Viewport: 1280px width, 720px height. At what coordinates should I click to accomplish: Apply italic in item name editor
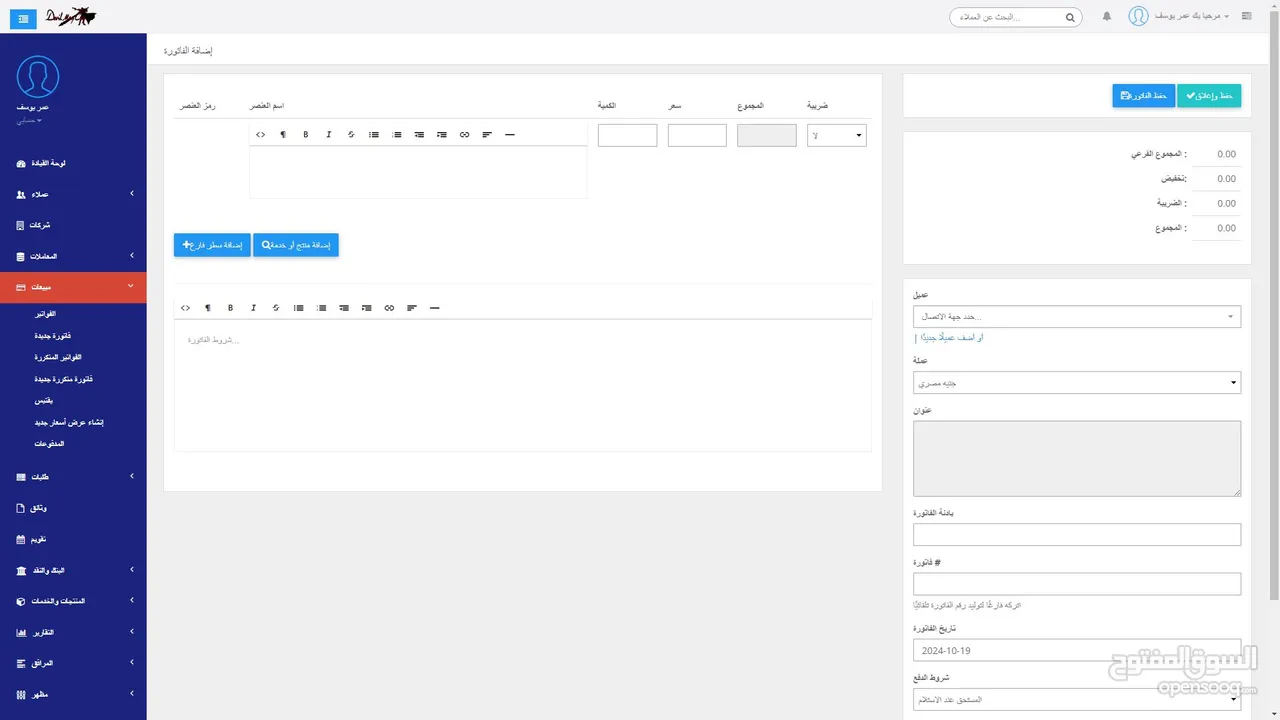[328, 135]
